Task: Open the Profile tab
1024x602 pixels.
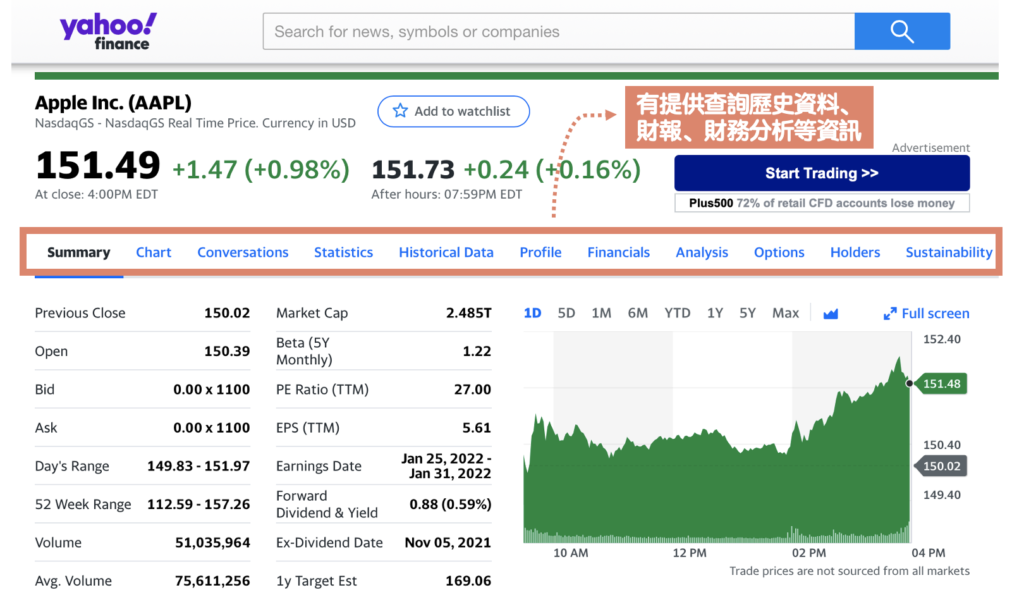Action: 541,253
